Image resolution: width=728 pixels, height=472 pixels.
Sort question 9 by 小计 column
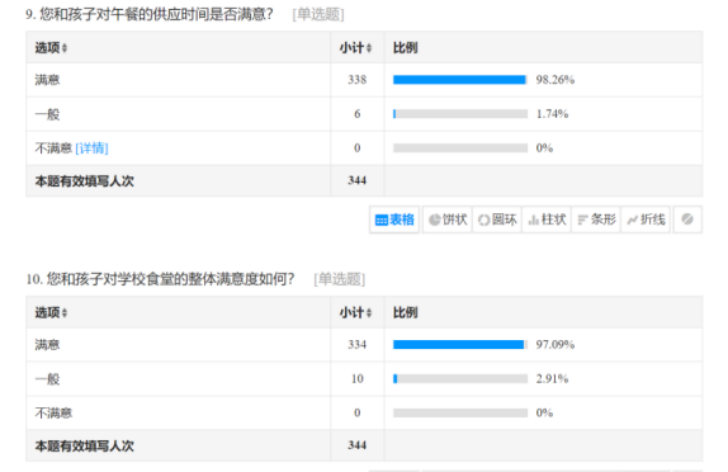click(x=355, y=48)
